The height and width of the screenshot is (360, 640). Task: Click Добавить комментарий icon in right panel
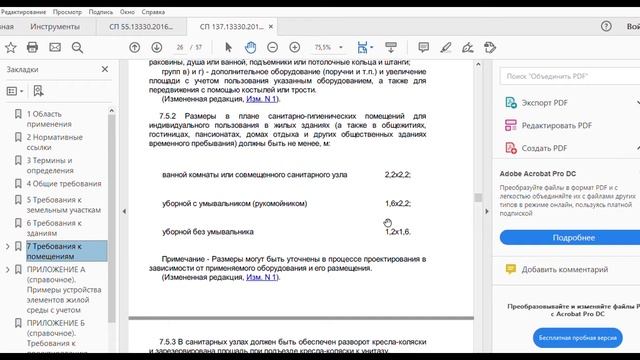click(x=511, y=269)
